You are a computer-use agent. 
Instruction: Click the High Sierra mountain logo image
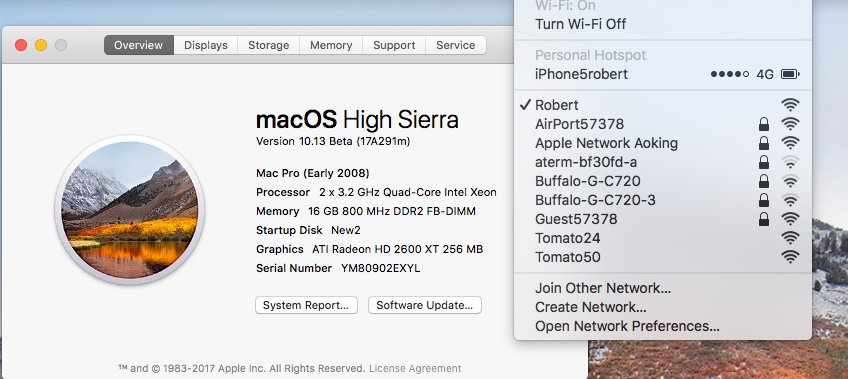[130, 210]
